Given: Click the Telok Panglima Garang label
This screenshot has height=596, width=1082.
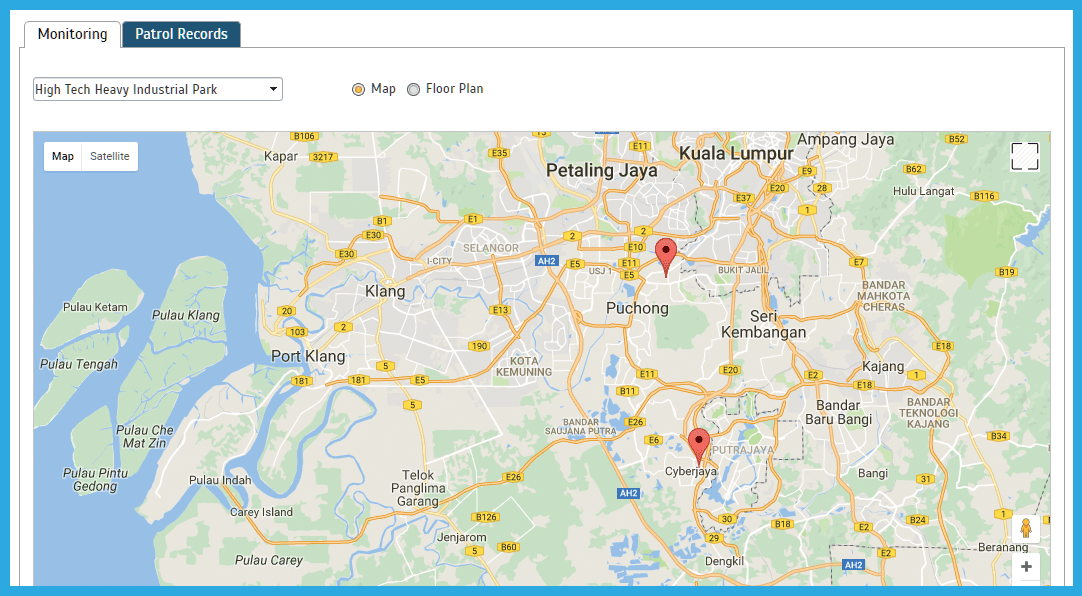Looking at the screenshot, I should click(x=418, y=488).
